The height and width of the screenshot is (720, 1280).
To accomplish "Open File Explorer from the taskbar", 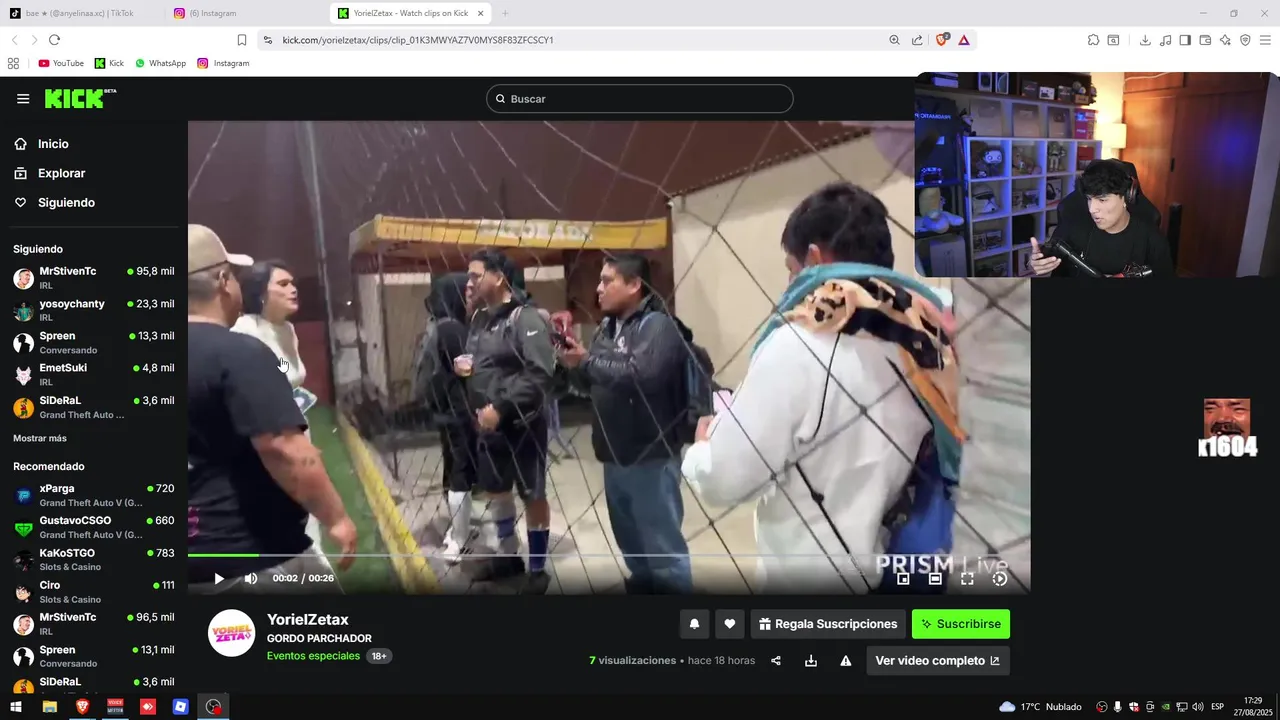I will click(x=49, y=707).
